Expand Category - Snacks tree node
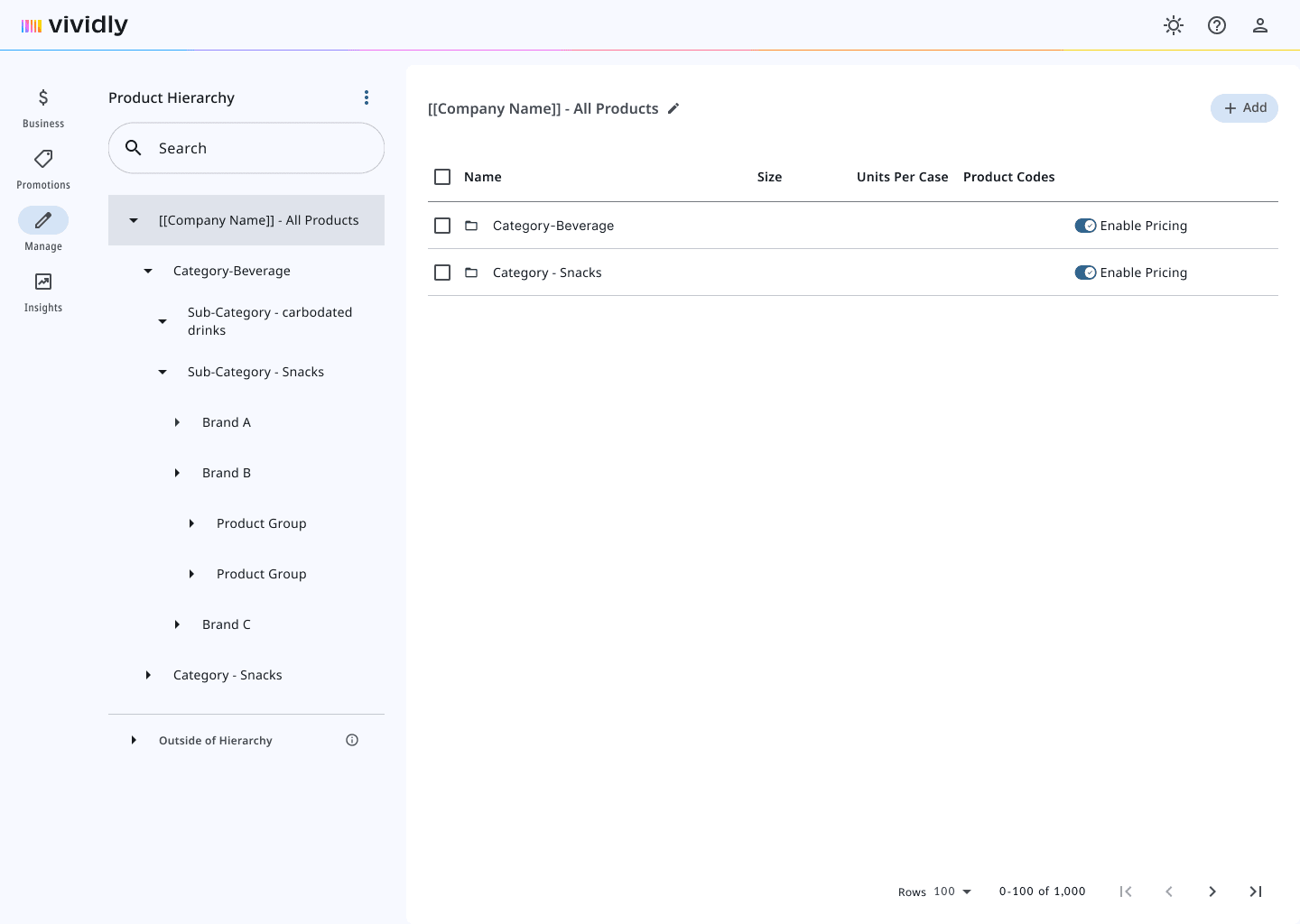1300x924 pixels. [x=148, y=675]
